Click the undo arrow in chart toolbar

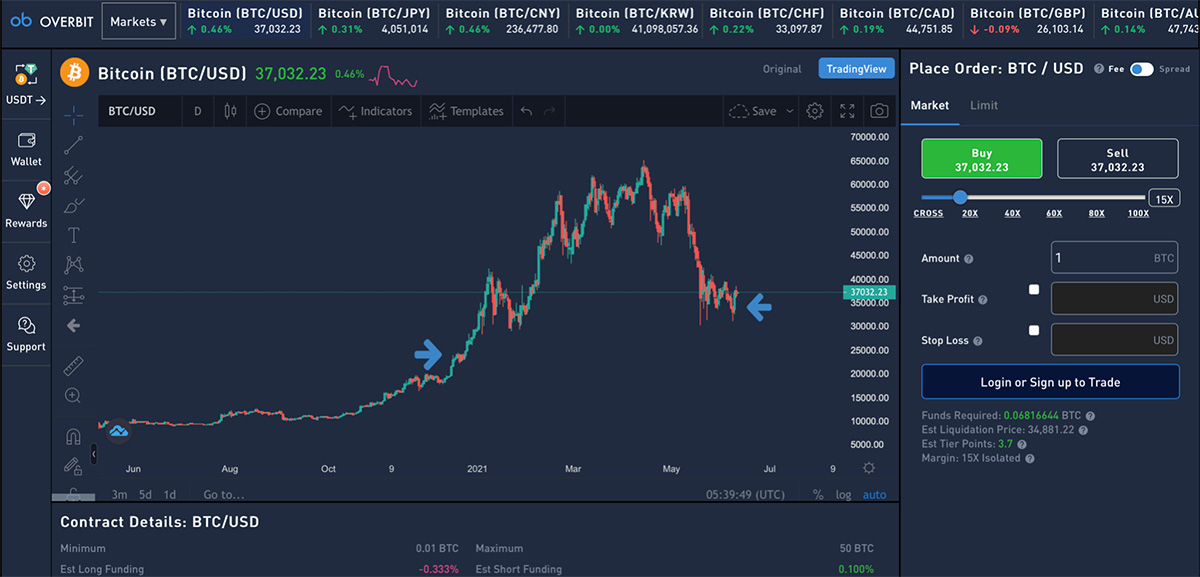click(527, 111)
